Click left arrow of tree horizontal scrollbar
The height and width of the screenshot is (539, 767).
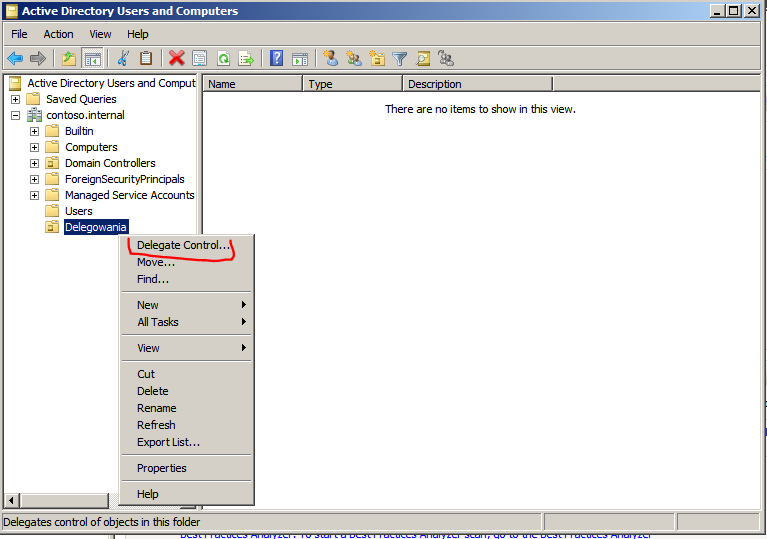pyautogui.click(x=12, y=500)
